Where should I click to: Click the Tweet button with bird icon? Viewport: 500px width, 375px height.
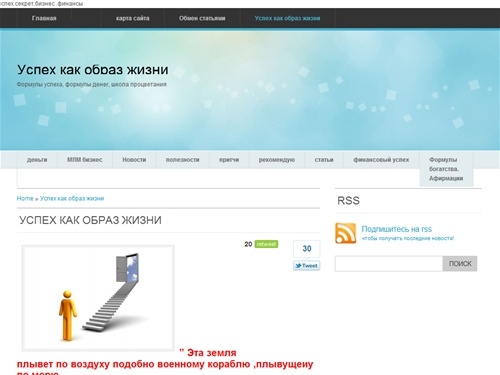[307, 266]
